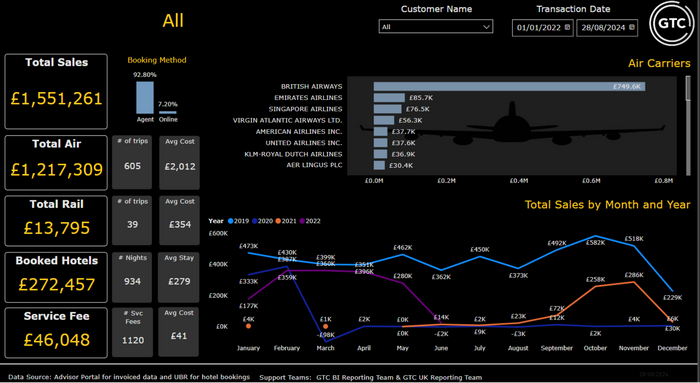Click the £582K October data label

tap(596, 243)
